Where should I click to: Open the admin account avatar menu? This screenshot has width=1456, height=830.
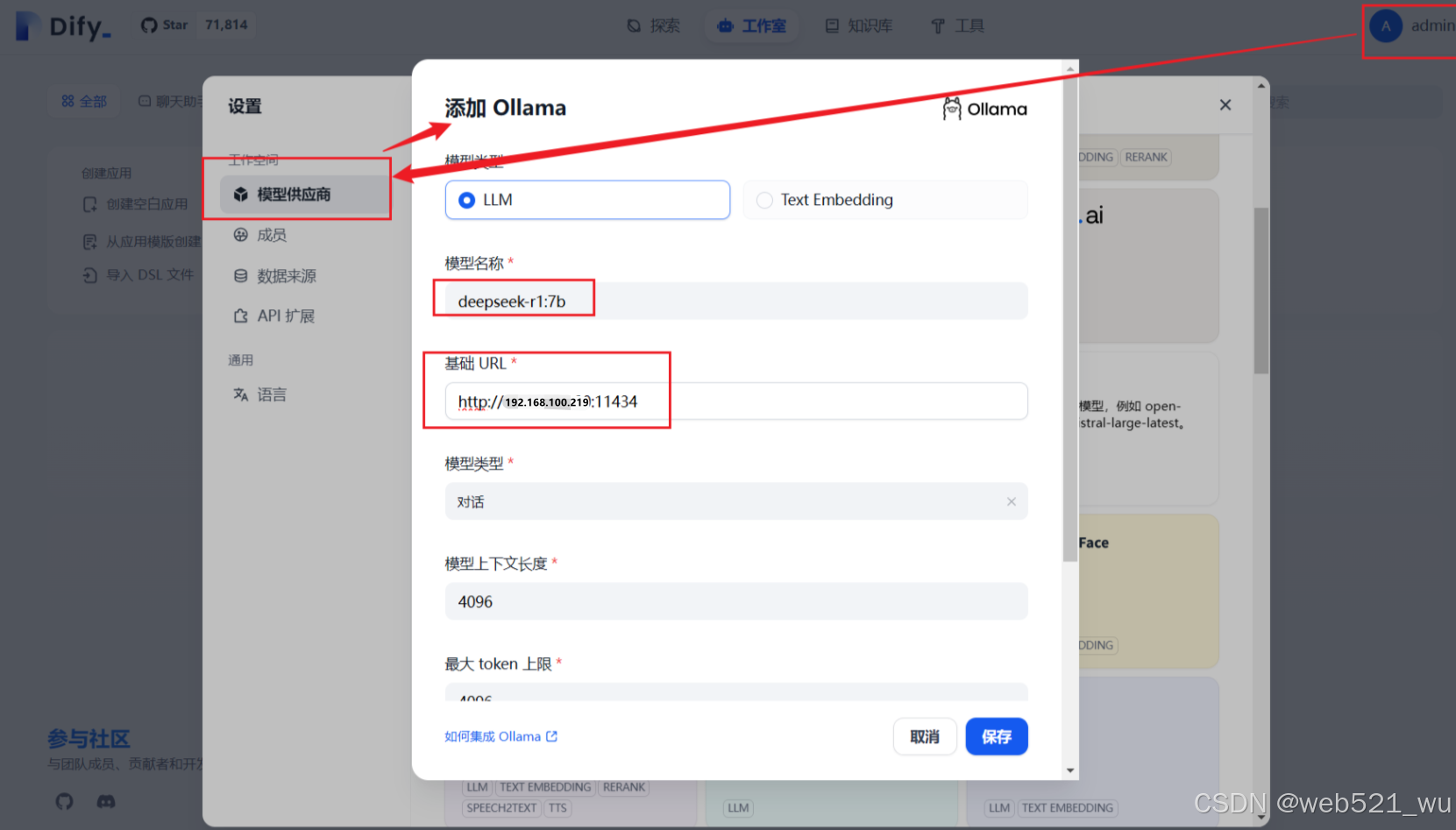pos(1386,26)
